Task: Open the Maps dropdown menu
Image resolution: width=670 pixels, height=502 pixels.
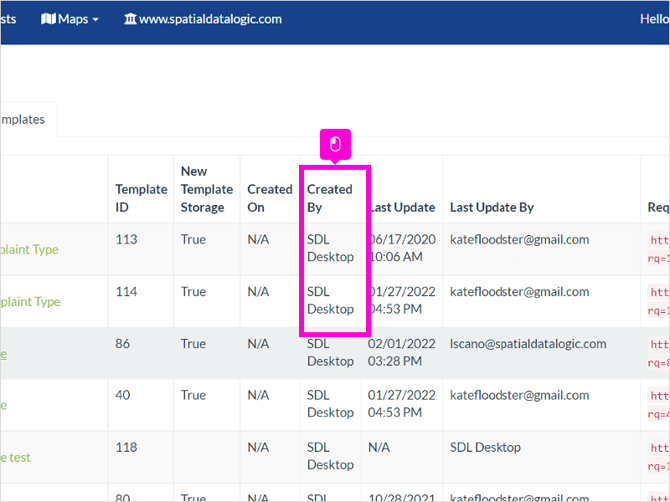Action: pos(70,19)
